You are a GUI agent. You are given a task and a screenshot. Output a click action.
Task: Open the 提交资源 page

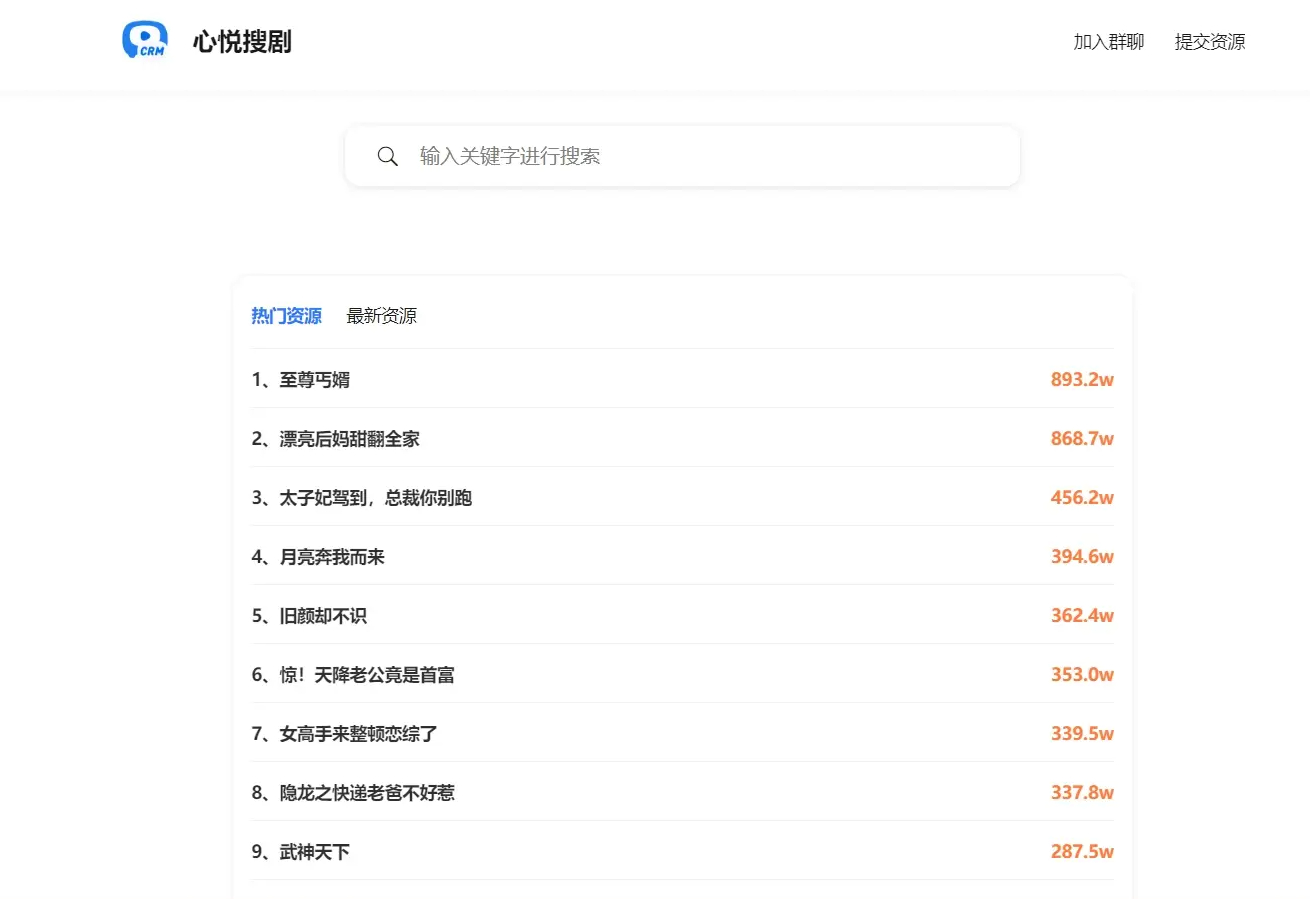pyautogui.click(x=1209, y=42)
